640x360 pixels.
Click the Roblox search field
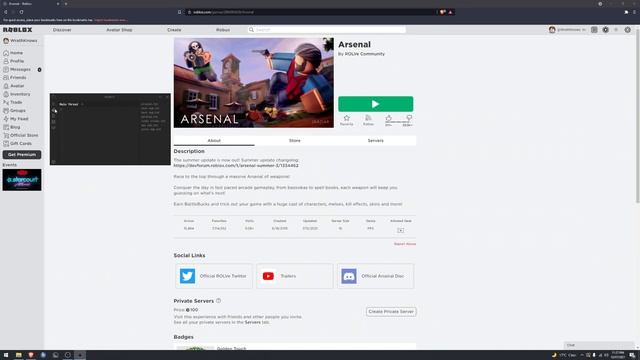[x=327, y=30]
